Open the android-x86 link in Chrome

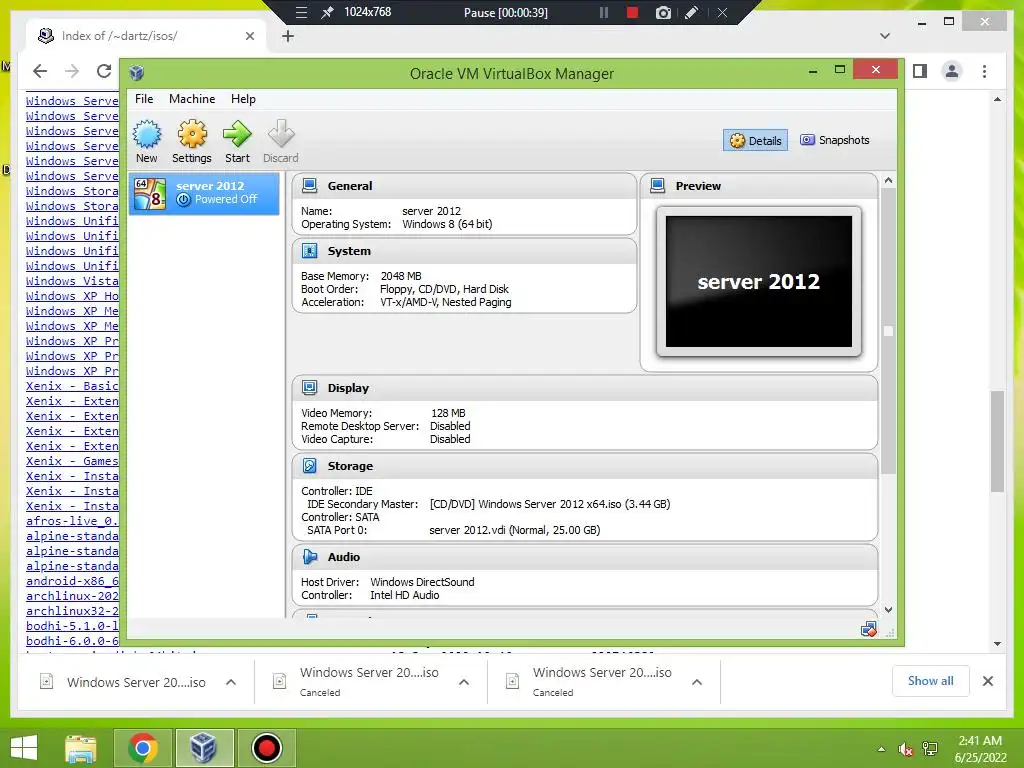pyautogui.click(x=72, y=581)
